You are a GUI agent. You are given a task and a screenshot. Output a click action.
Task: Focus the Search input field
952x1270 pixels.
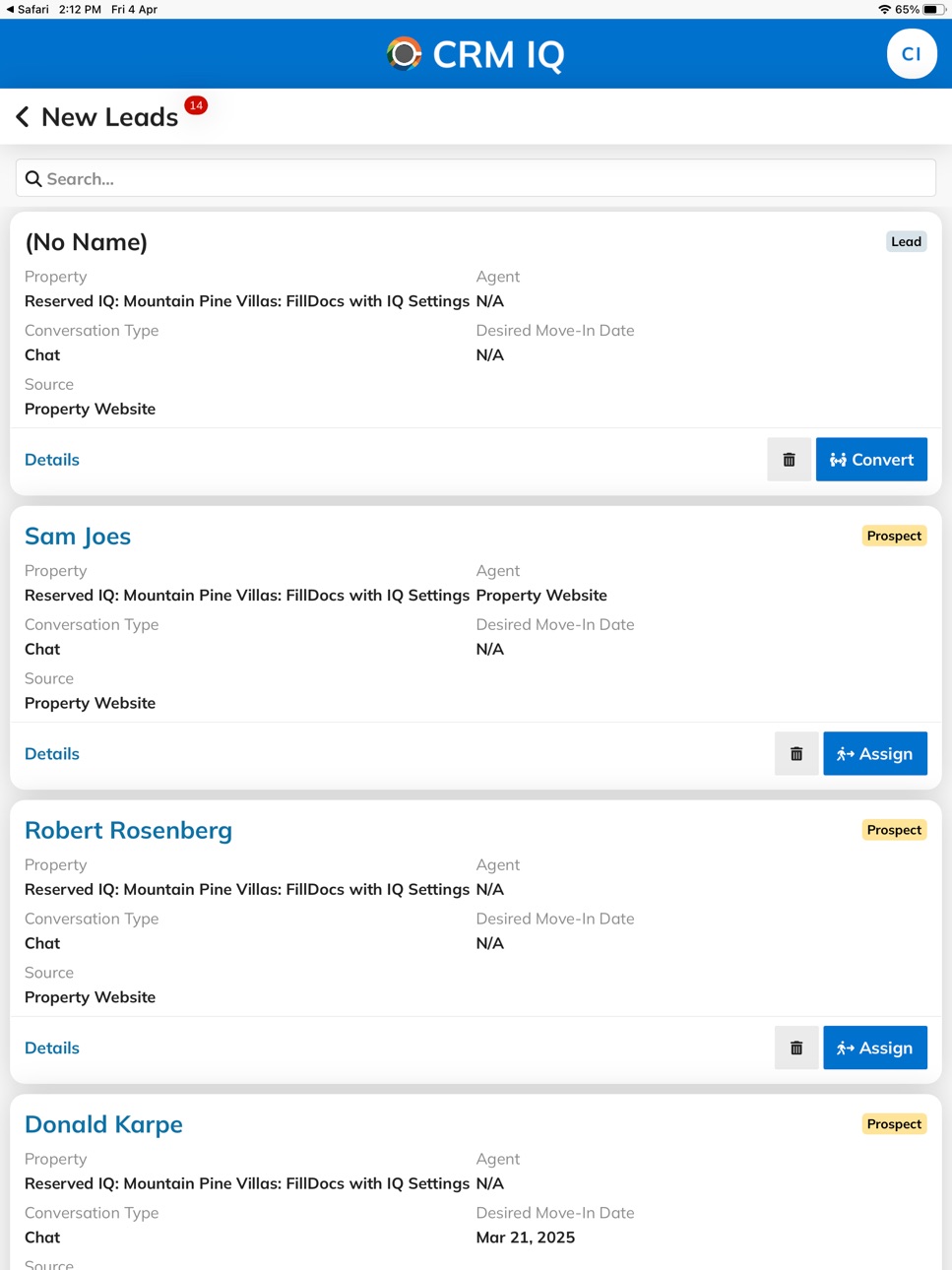coord(476,178)
